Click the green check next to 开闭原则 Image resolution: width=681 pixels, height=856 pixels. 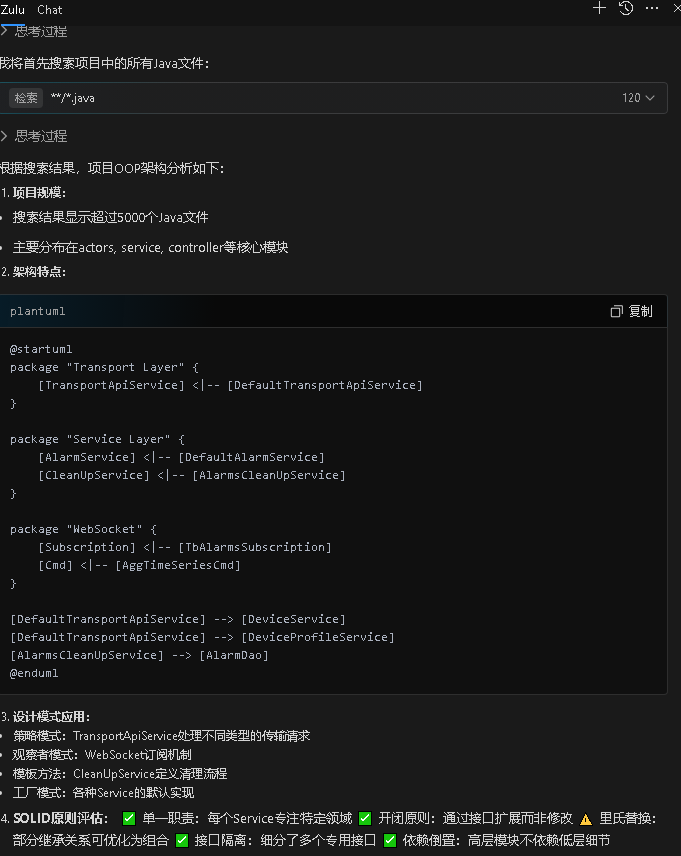365,818
